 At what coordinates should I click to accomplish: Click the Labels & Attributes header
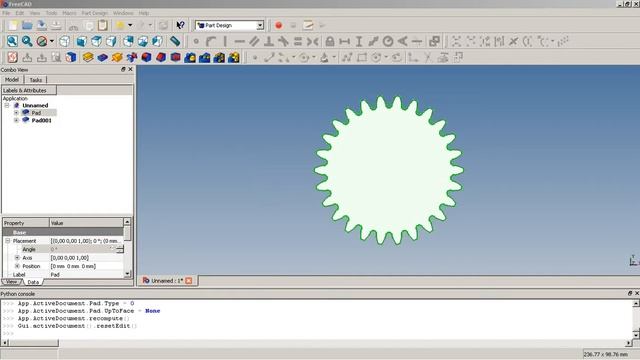pyautogui.click(x=29, y=90)
